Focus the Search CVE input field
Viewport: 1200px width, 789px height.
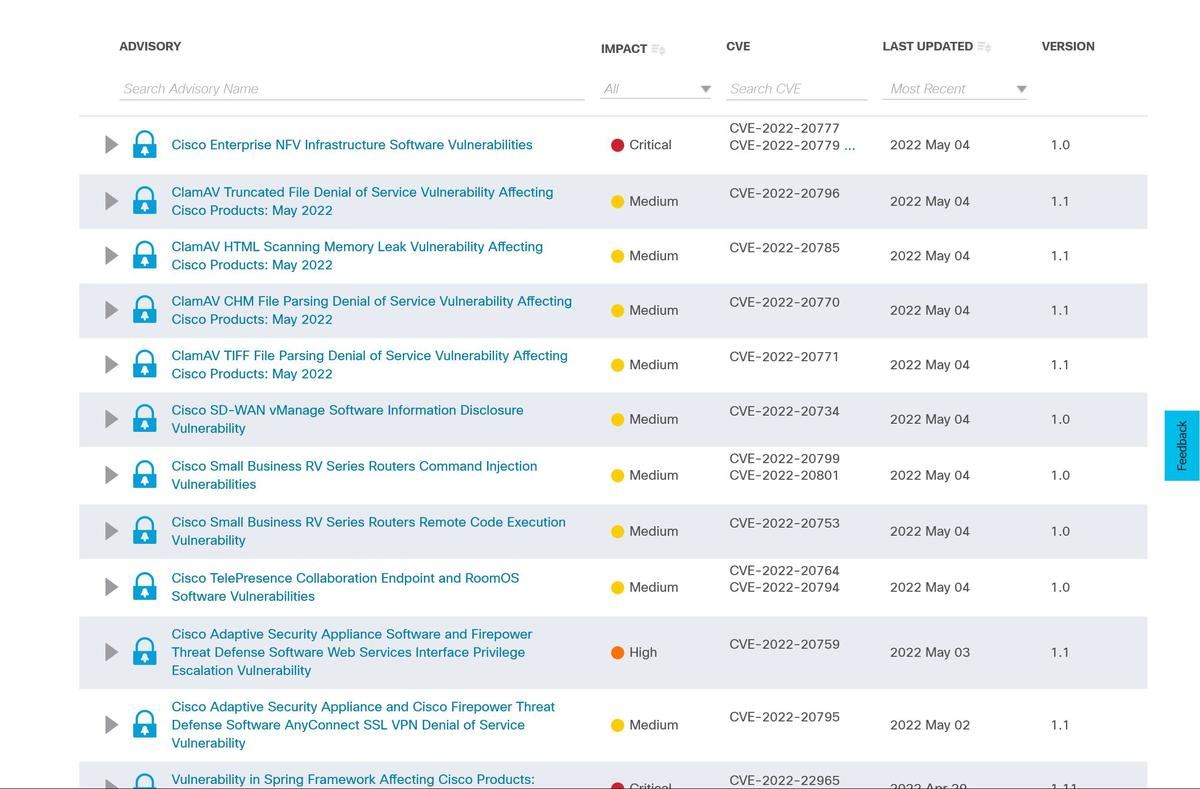tap(797, 89)
